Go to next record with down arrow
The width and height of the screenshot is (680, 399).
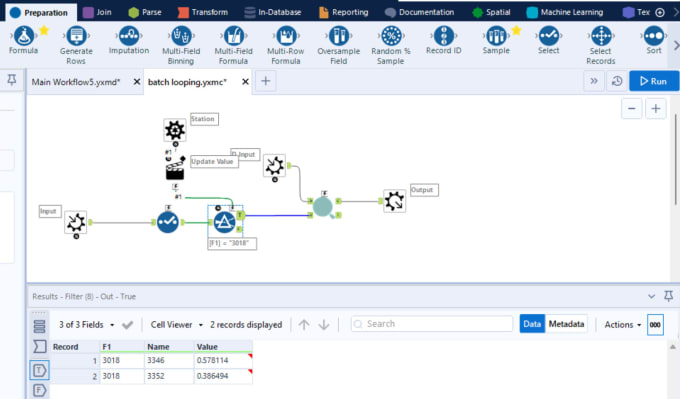[324, 324]
